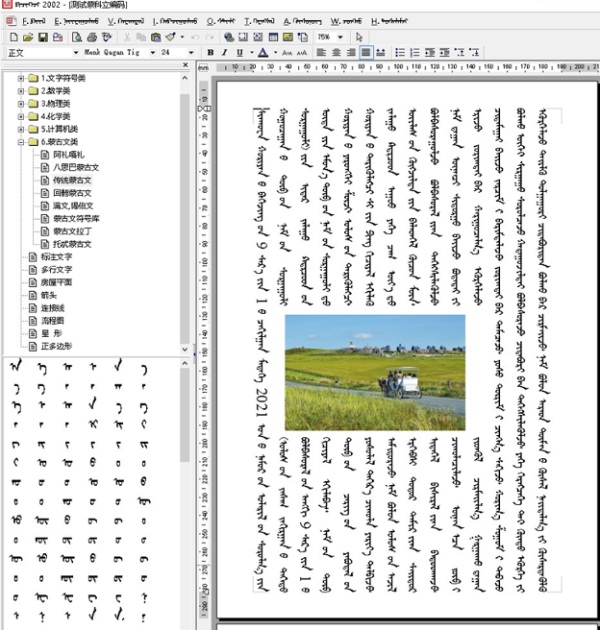Open print preview with the magnifier page icon
This screenshot has width=600, height=630.
[76, 37]
